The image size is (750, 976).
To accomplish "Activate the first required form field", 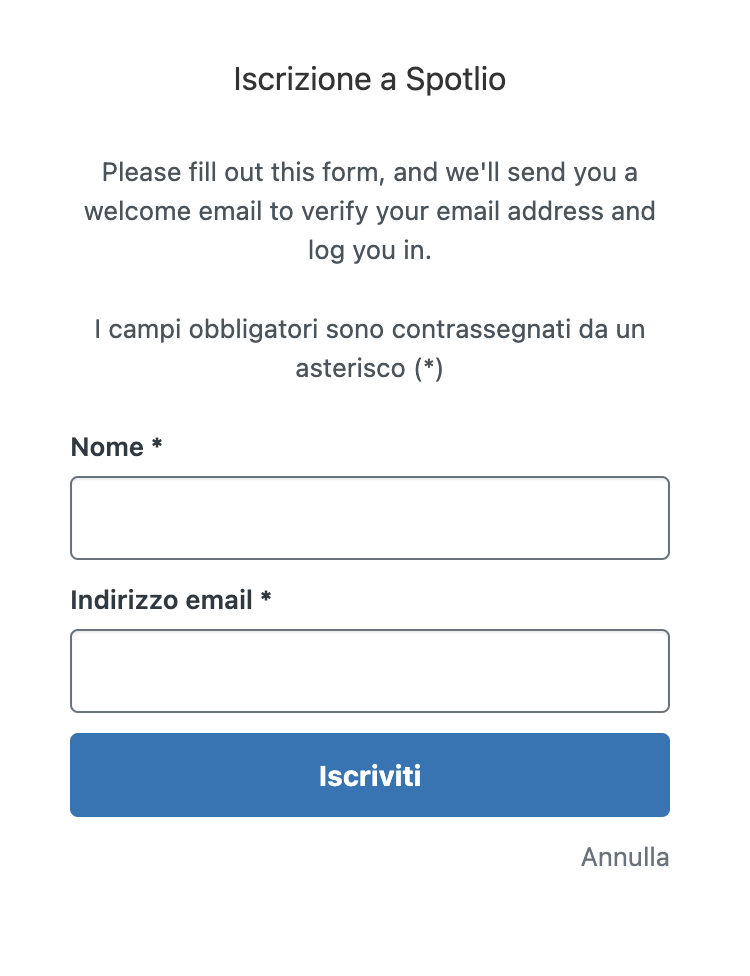I will click(370, 518).
